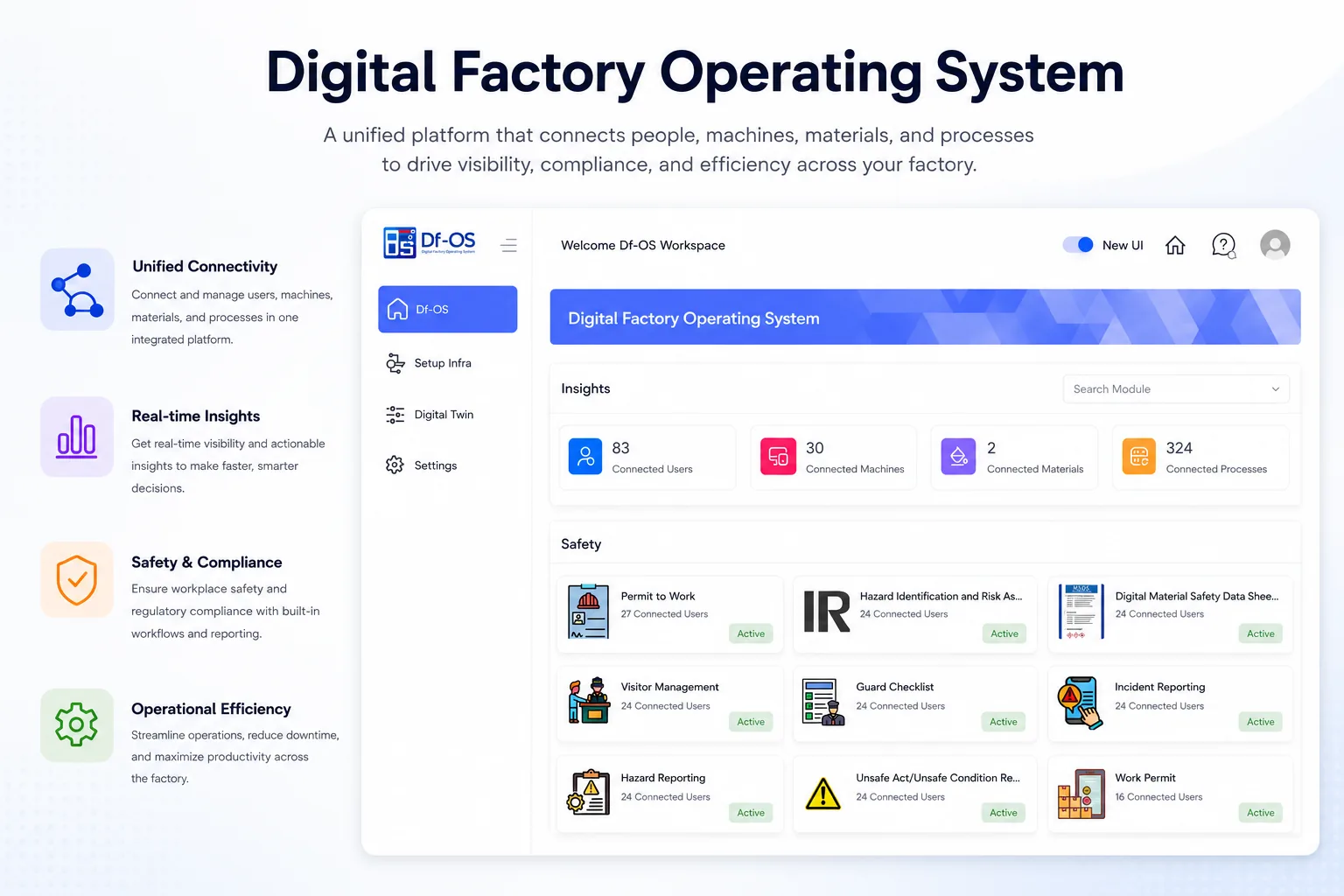Click the Settings gear icon in sidebar
Viewport: 1344px width, 896px height.
click(x=395, y=465)
